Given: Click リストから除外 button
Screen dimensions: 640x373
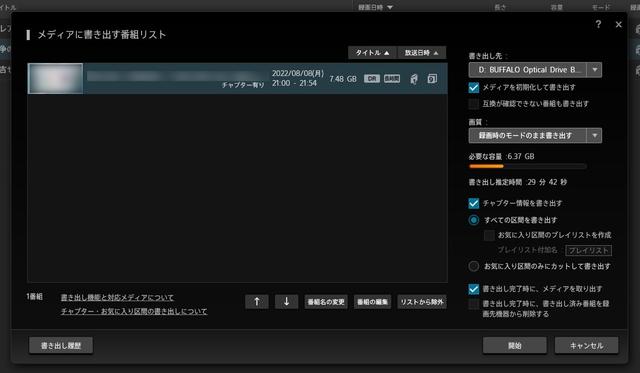Looking at the screenshot, I should point(422,302).
